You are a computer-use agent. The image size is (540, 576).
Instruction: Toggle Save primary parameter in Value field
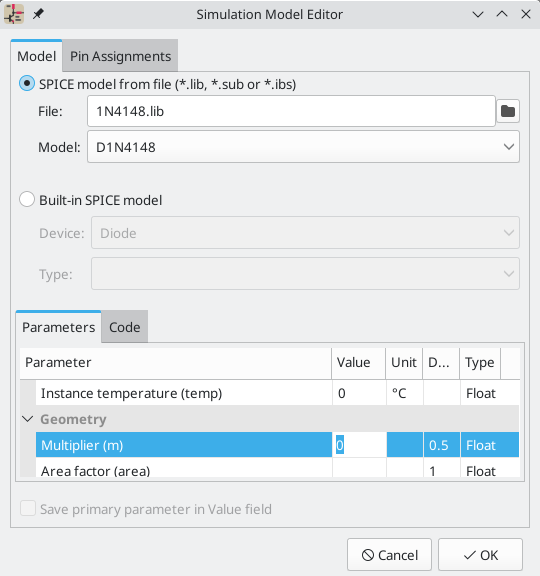28,509
